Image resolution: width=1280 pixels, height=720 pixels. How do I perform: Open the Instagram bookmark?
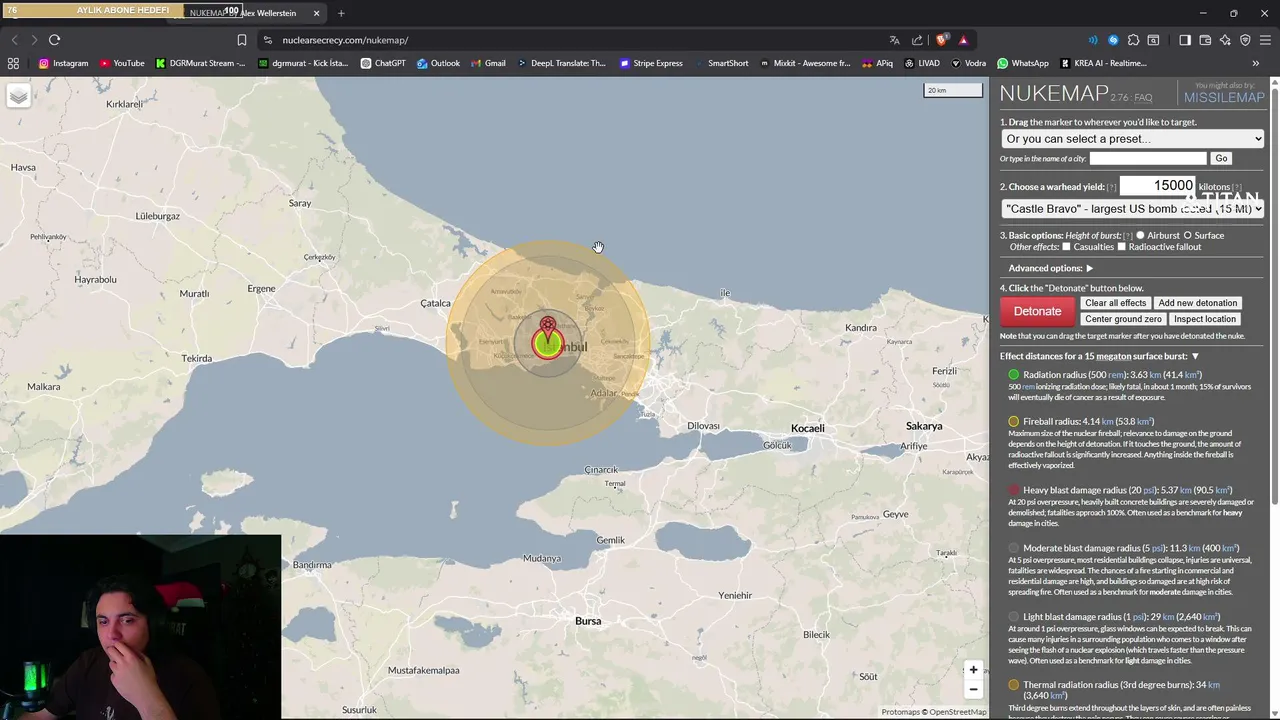pyautogui.click(x=63, y=63)
